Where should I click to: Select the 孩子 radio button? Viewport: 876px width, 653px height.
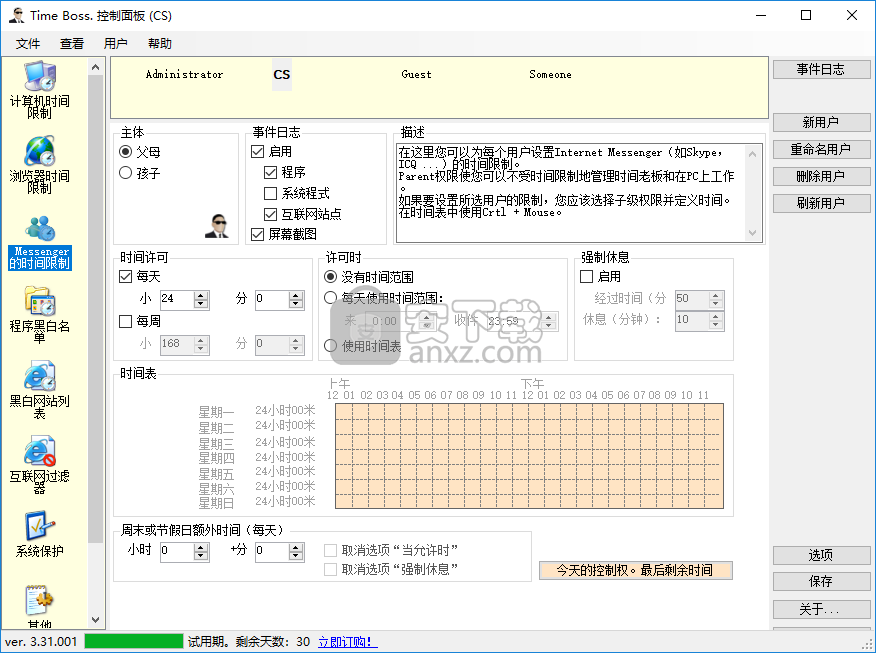[x=126, y=173]
